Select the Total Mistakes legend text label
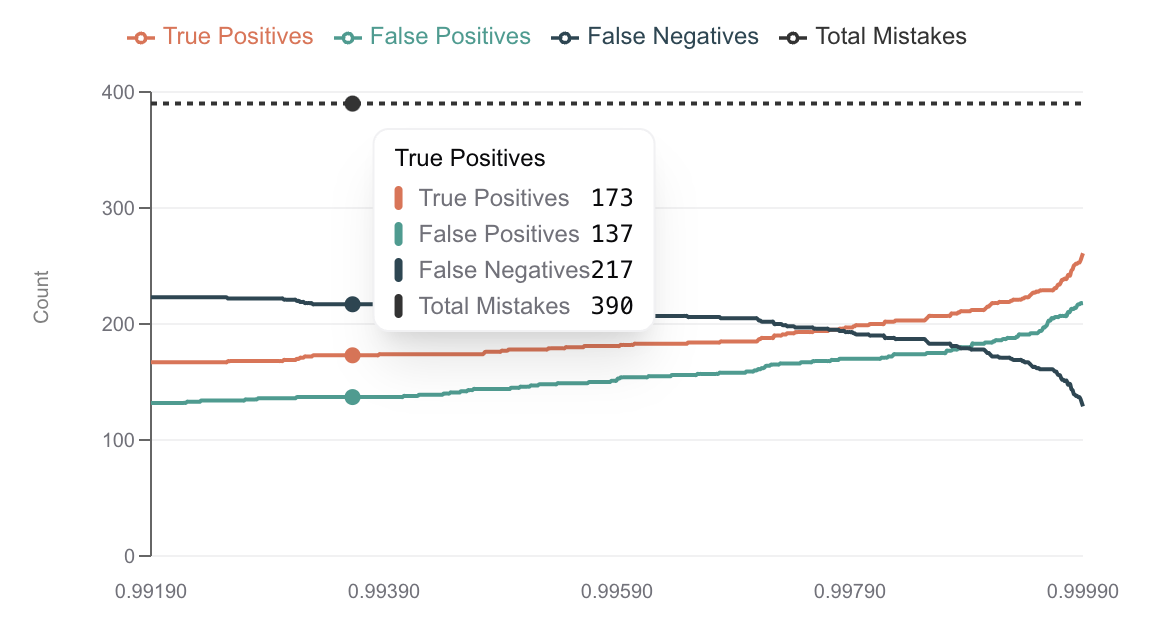The height and width of the screenshot is (642, 1152). [891, 37]
